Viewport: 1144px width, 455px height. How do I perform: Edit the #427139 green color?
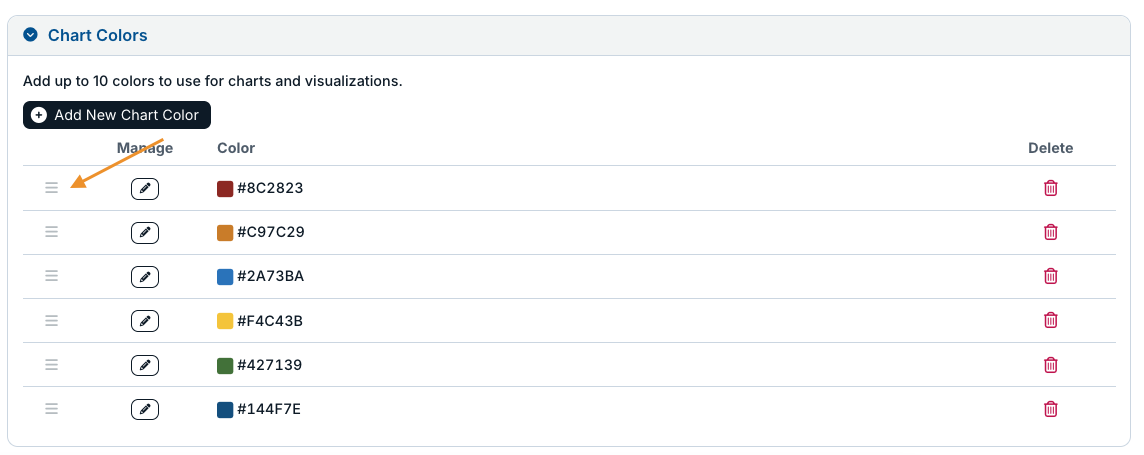(x=144, y=365)
